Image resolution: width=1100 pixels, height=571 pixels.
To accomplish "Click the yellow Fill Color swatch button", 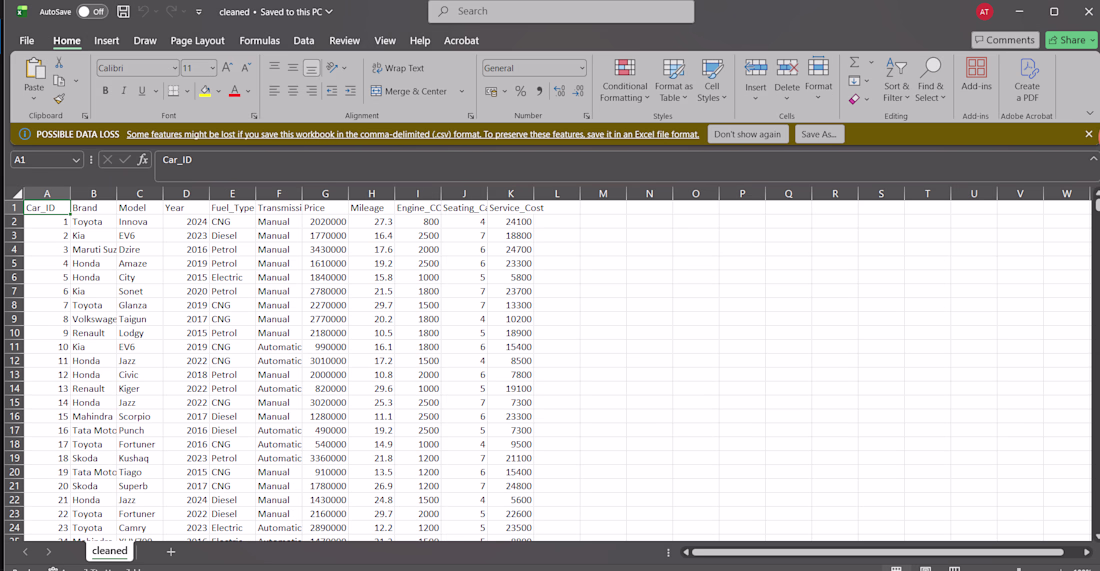I will pyautogui.click(x=205, y=91).
